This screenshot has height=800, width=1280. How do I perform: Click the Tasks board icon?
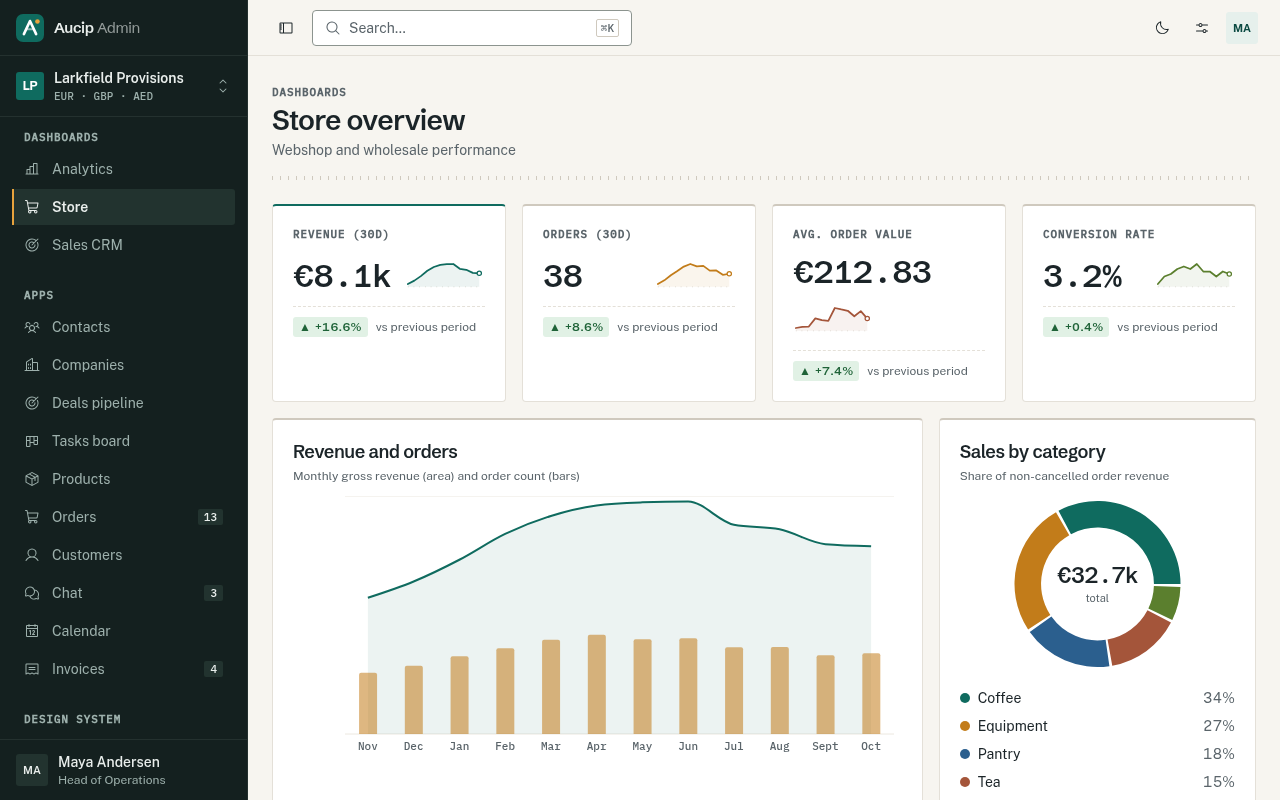pos(32,441)
